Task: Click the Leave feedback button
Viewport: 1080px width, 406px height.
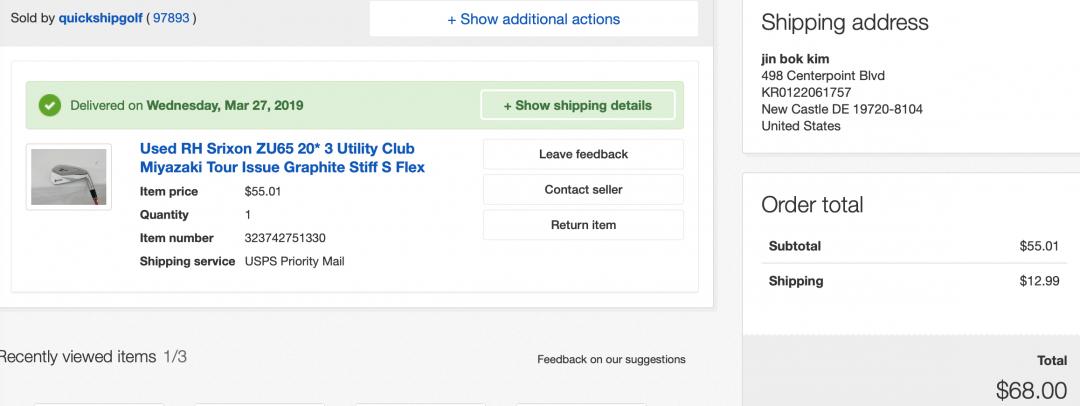Action: pos(583,154)
